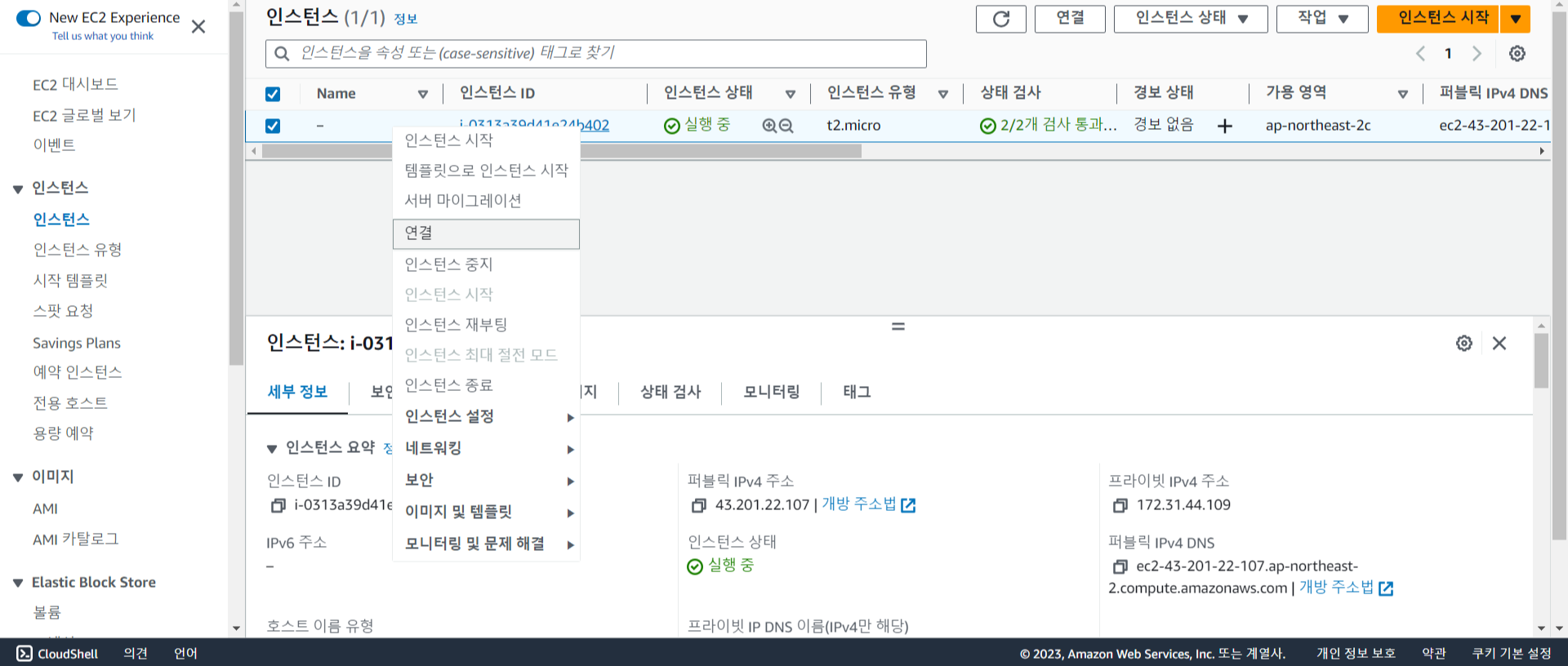Click the instance search filter field
1568x666 pixels.
click(x=596, y=54)
